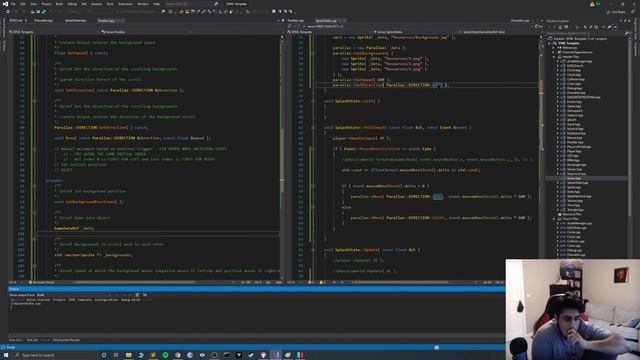Screen dimensions: 640x360
Task: Expand the References node
Action: coord(554,47)
